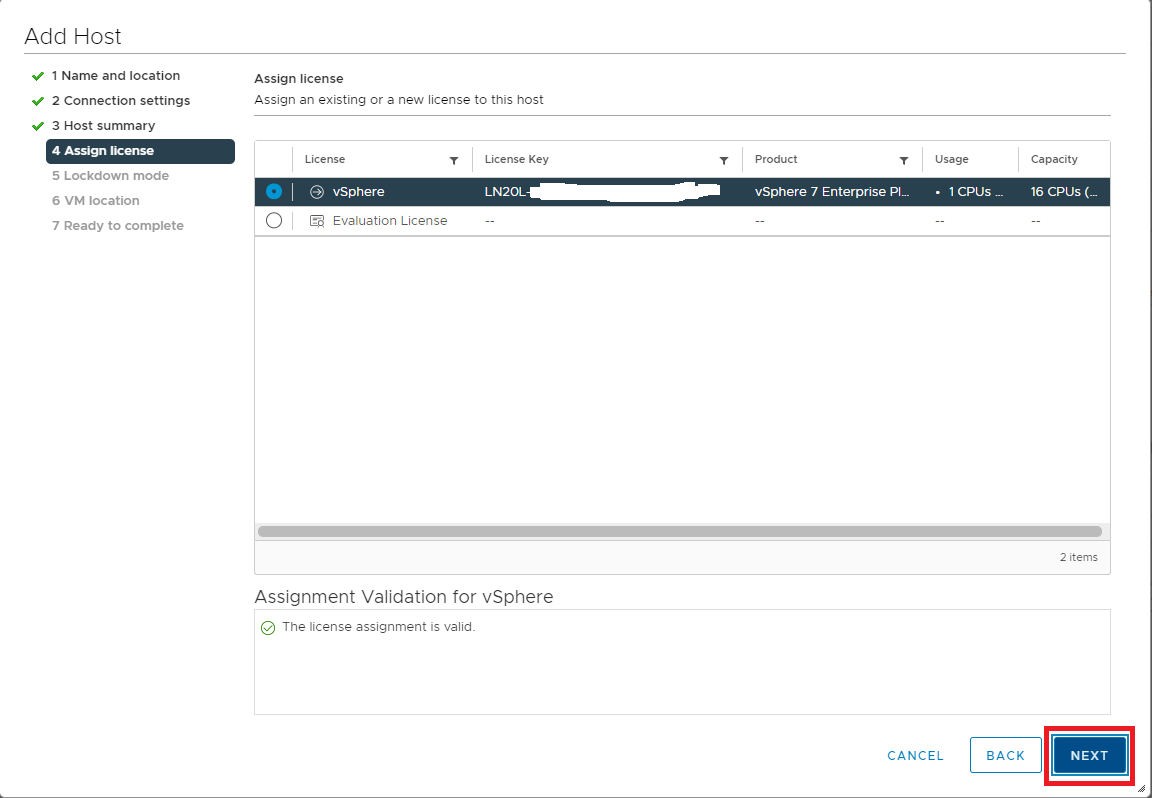Click the Evaluation License icon
Screen dimensions: 1152x798
317,221
